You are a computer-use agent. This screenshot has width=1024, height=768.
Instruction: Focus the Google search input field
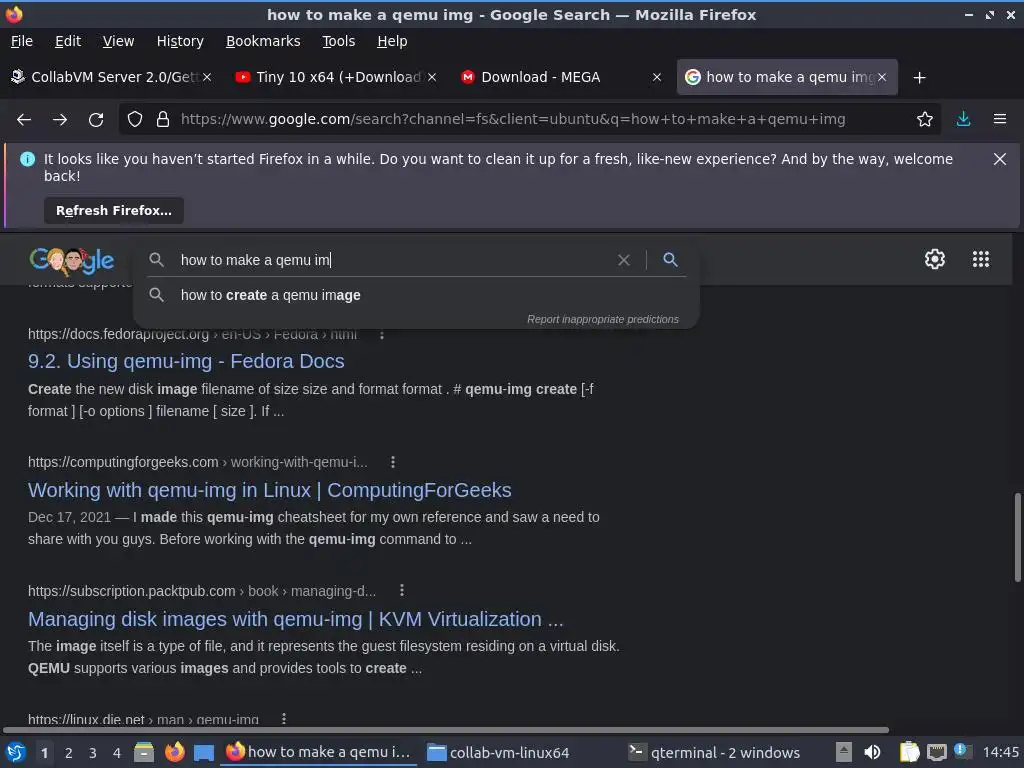click(x=392, y=260)
